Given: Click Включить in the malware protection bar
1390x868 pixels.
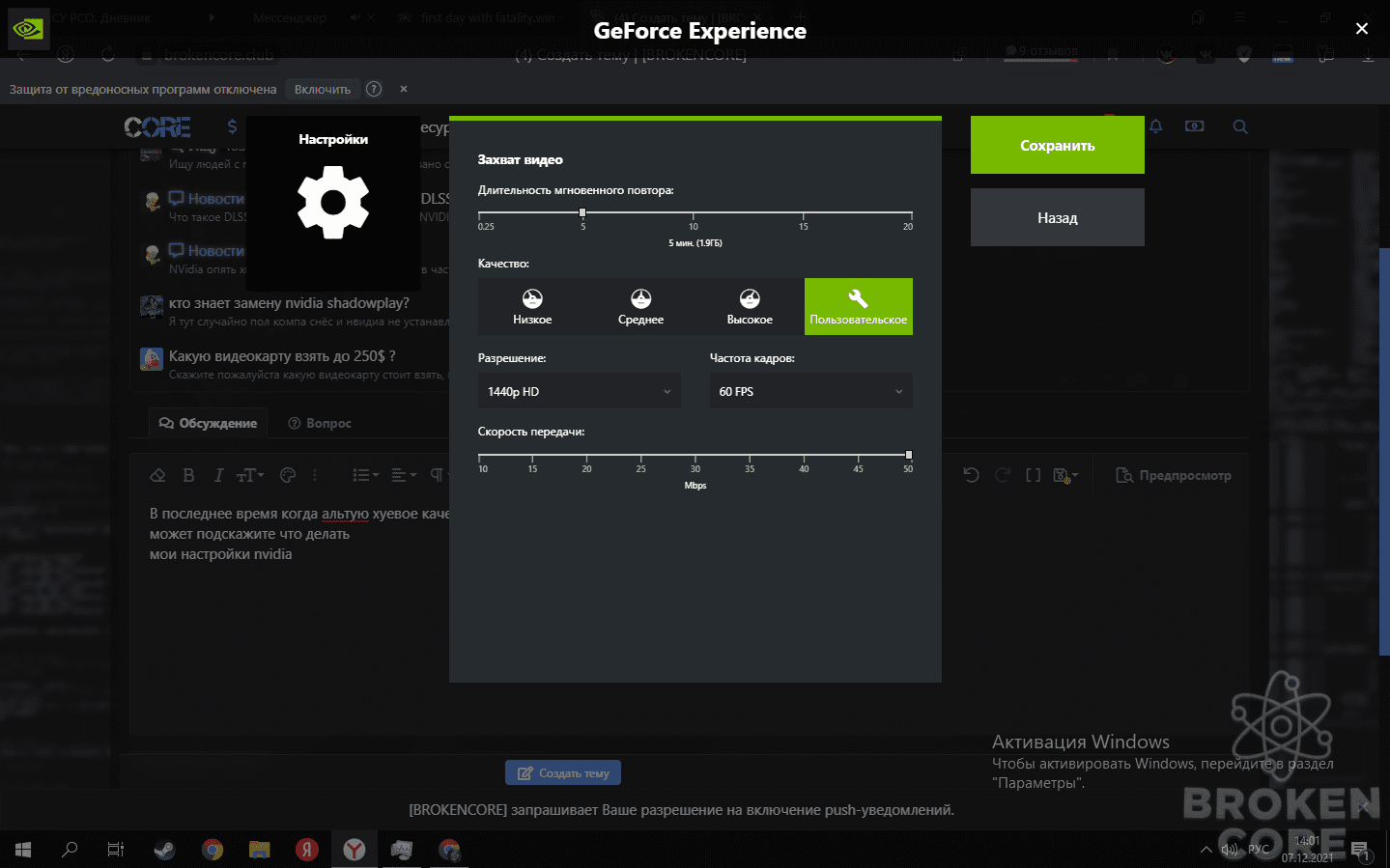Looking at the screenshot, I should [x=323, y=89].
